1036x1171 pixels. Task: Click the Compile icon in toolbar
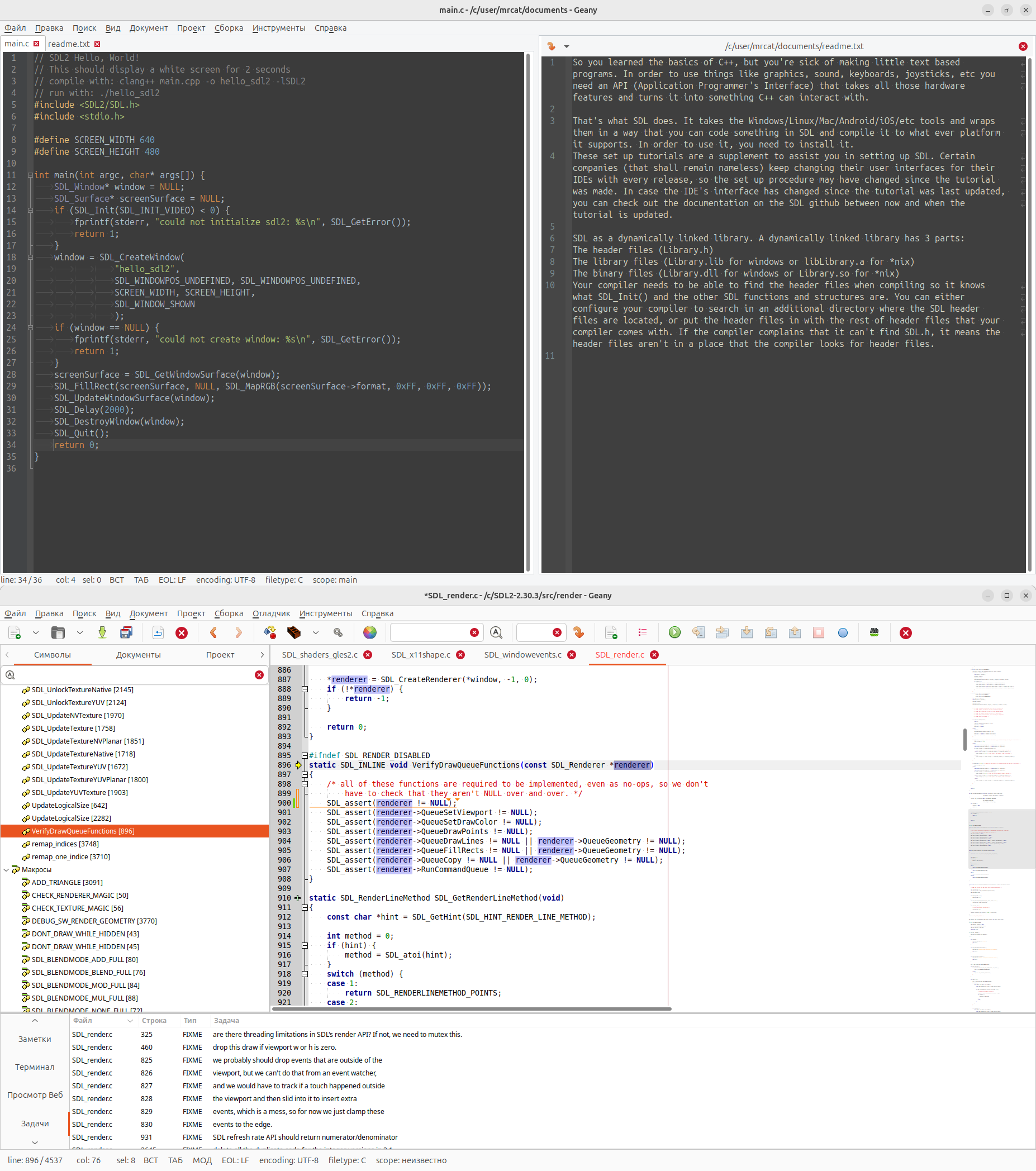270,632
